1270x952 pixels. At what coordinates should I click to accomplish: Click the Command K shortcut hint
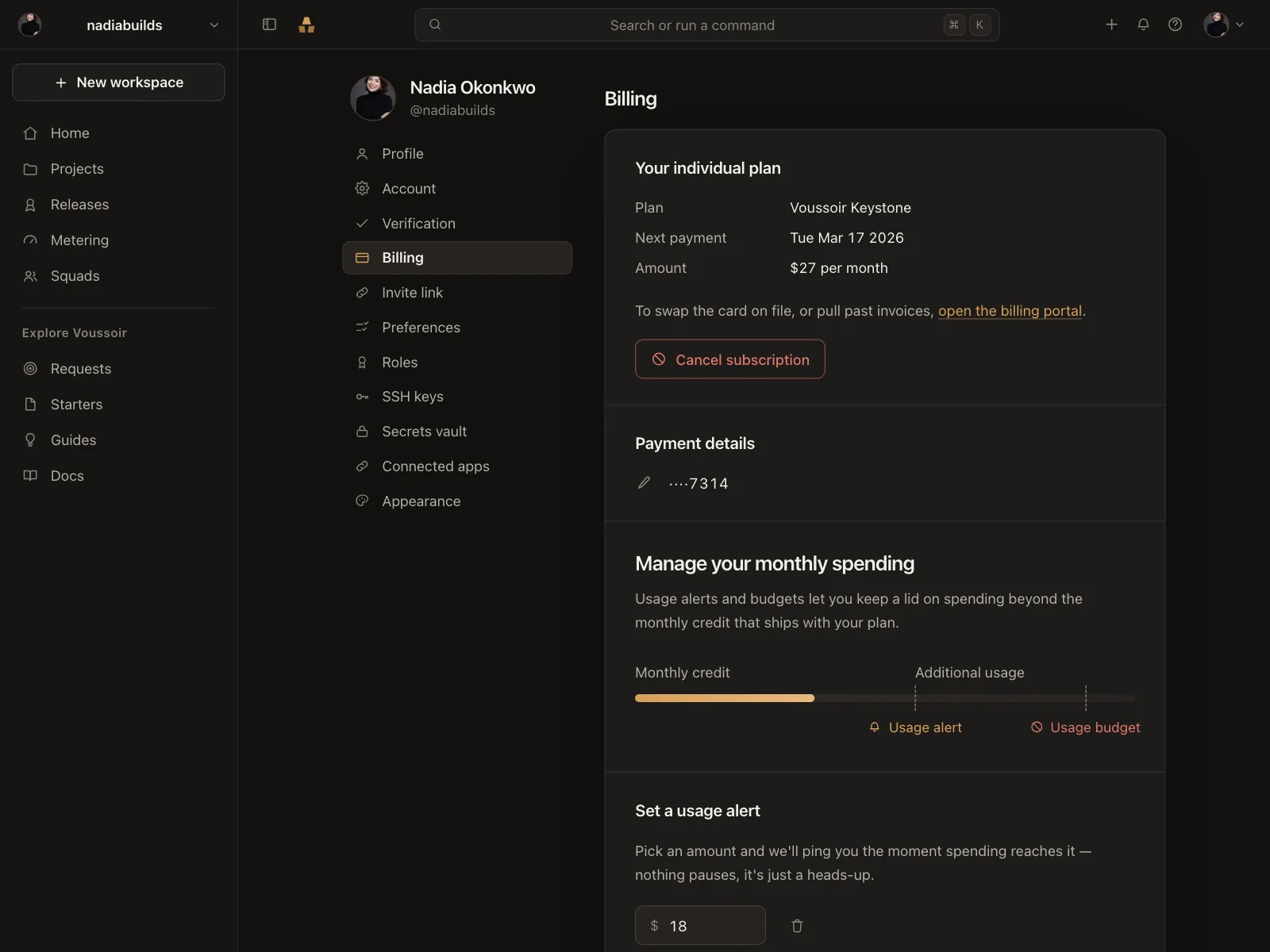967,25
